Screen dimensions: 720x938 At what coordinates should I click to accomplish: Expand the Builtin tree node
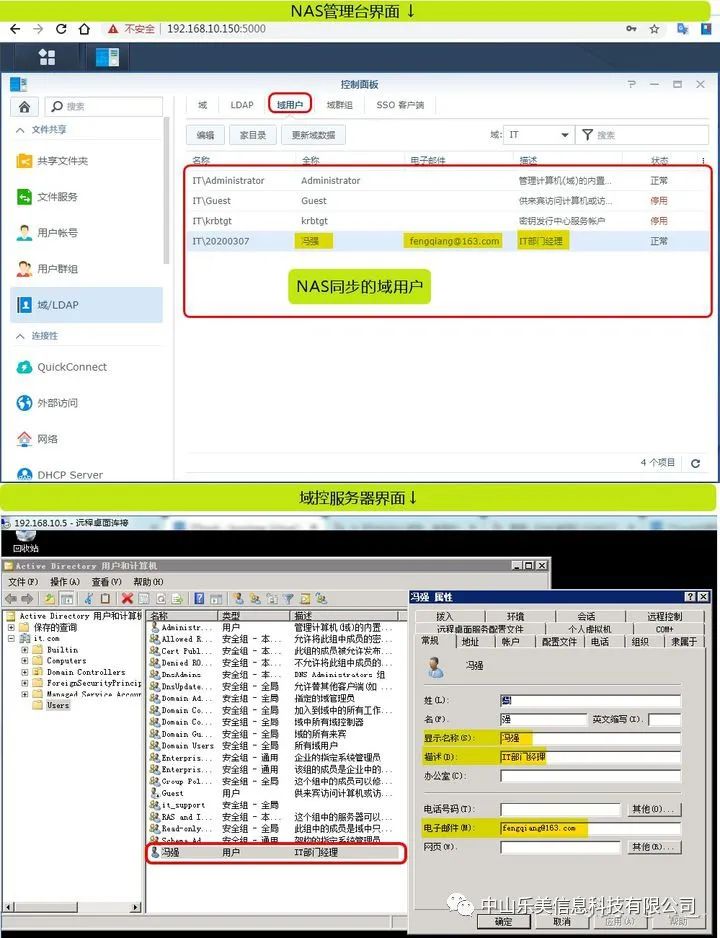[x=25, y=650]
